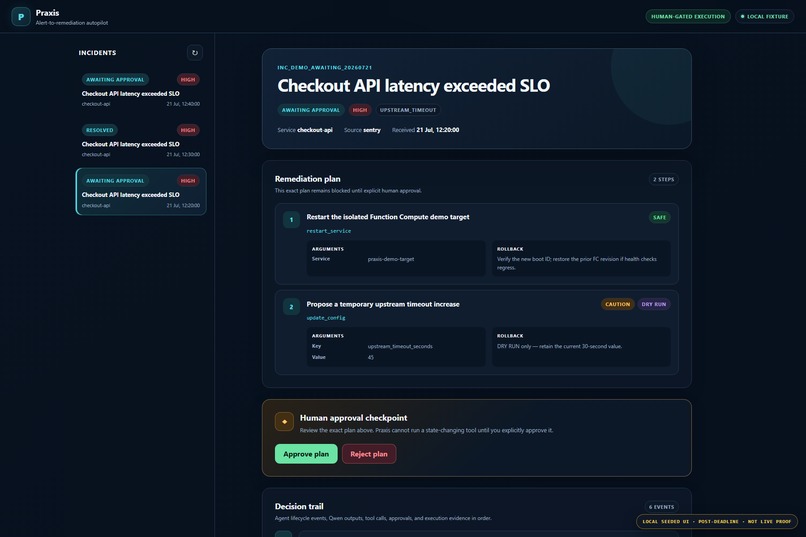Click the Decision trail heading
This screenshot has width=806, height=537.
299,506
